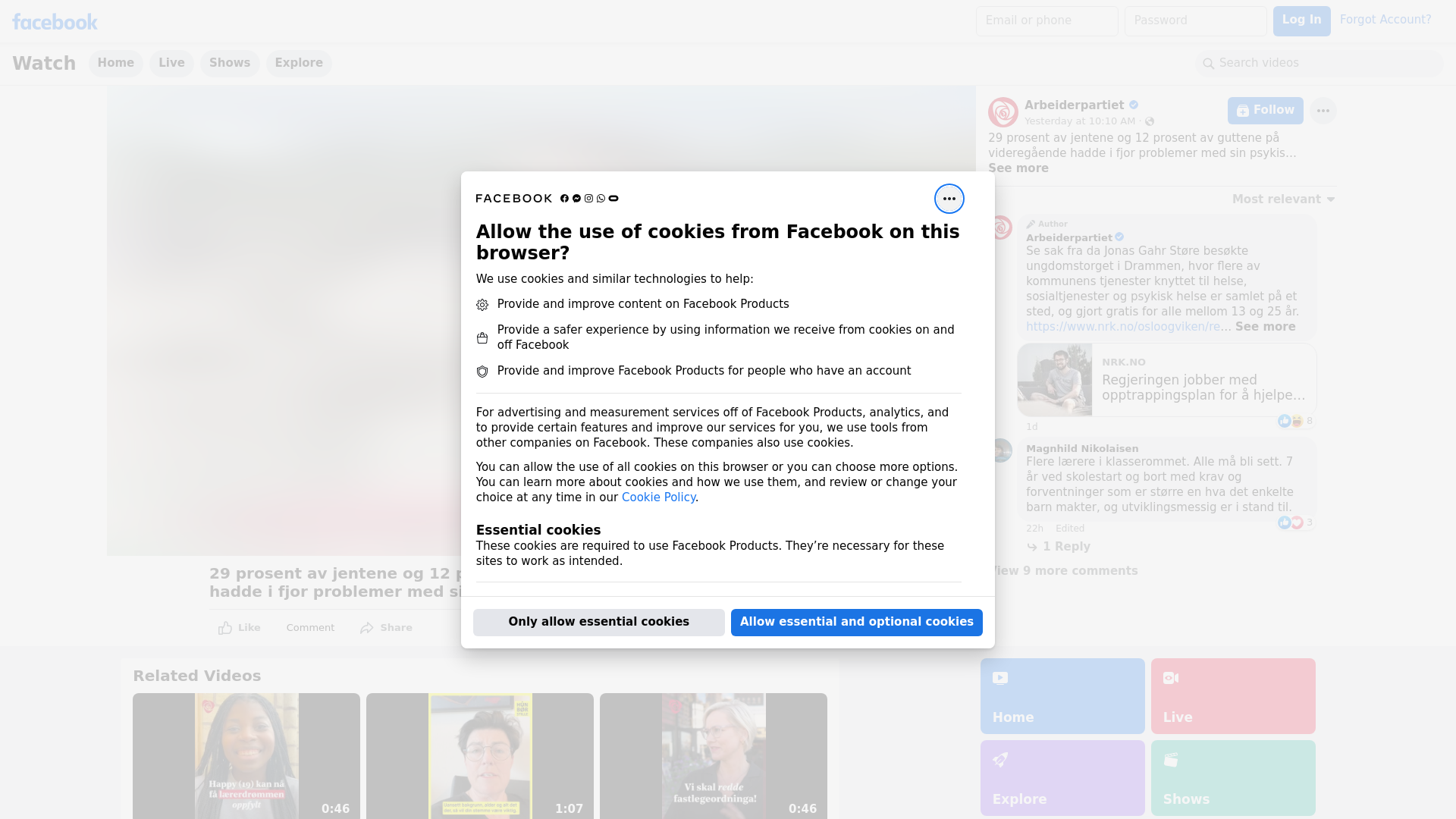Click the 'Edited' label on Magnhild's comment
Screen dimensions: 1456x819
click(x=1070, y=529)
